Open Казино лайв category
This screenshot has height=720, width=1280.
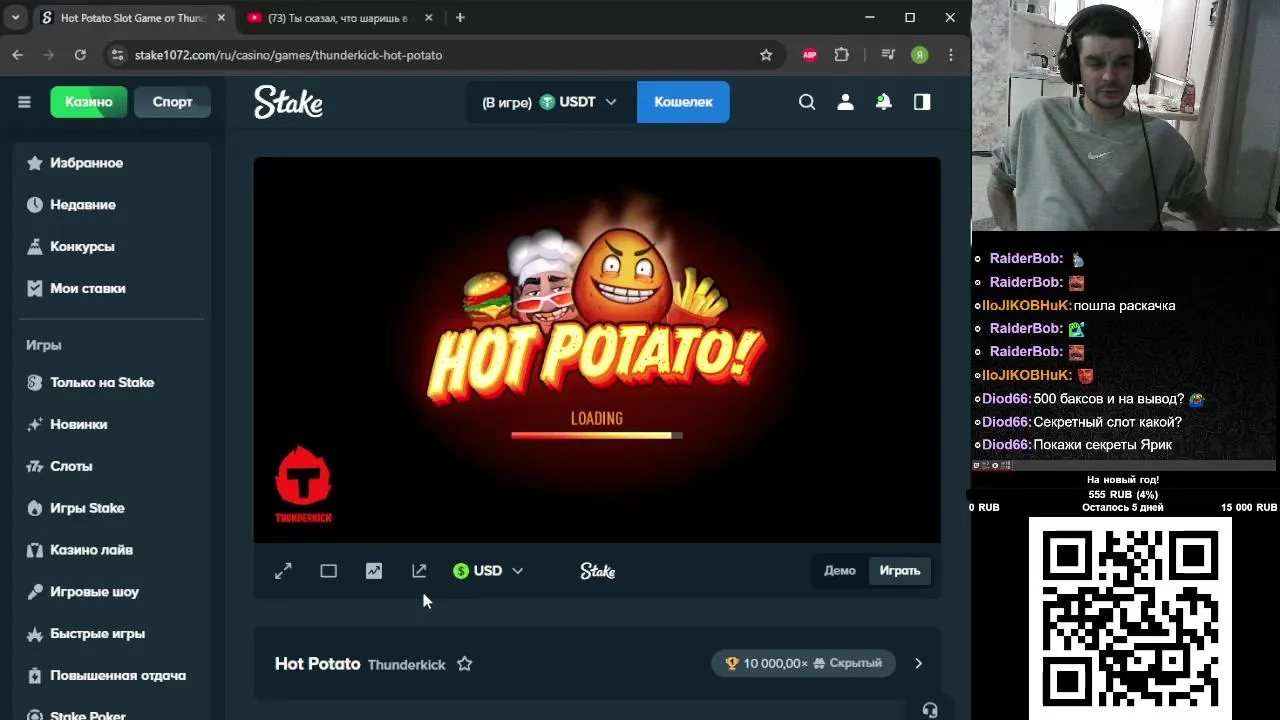point(111,551)
